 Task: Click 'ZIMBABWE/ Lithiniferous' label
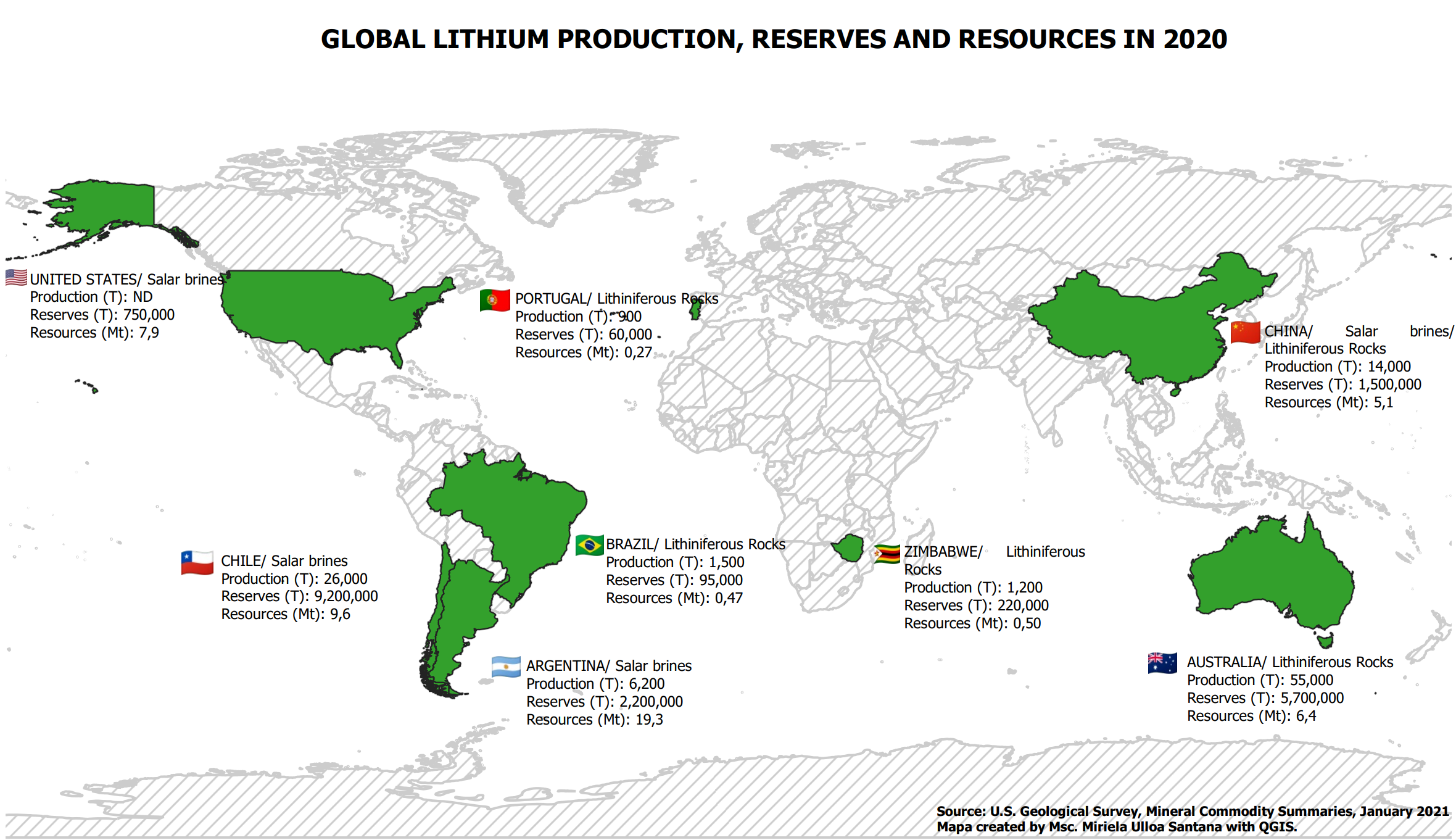[995, 552]
